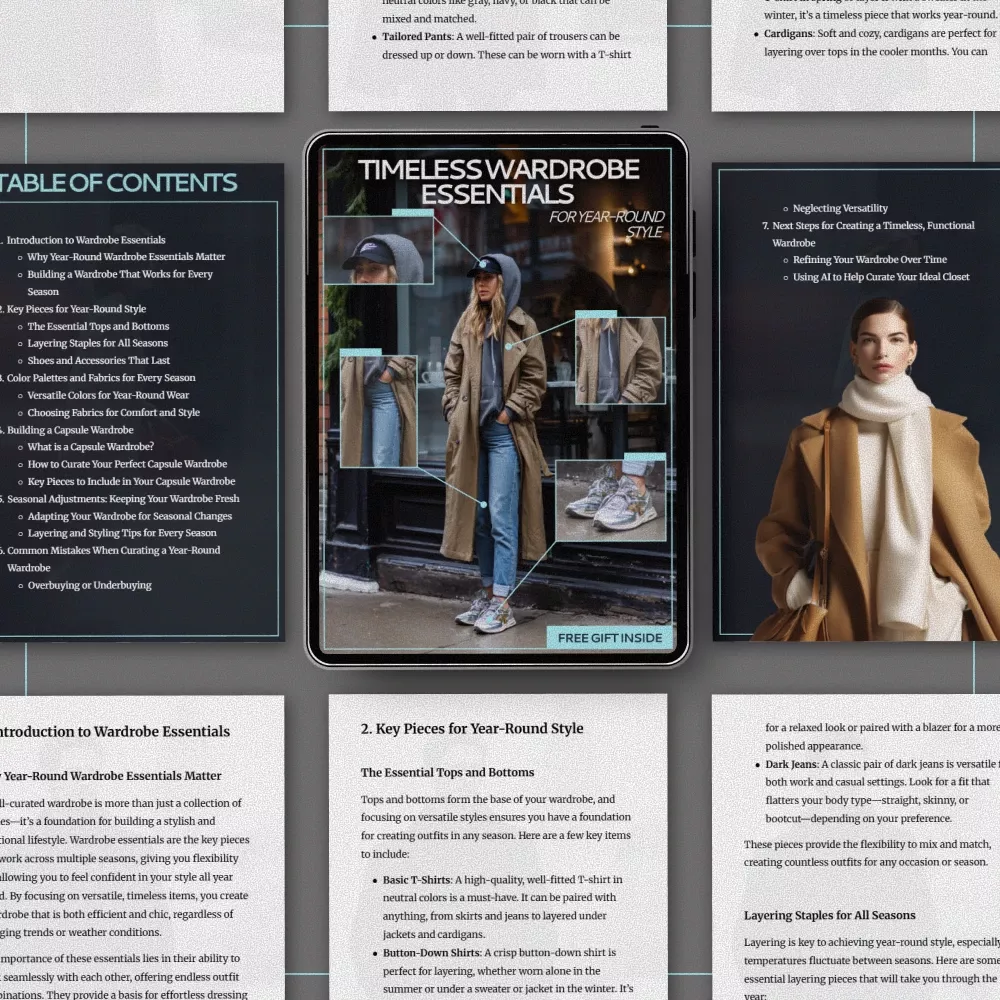The width and height of the screenshot is (1000, 1000).
Task: Click 'Refining Your Wardrobe Over Time' entry
Action: coord(869,260)
